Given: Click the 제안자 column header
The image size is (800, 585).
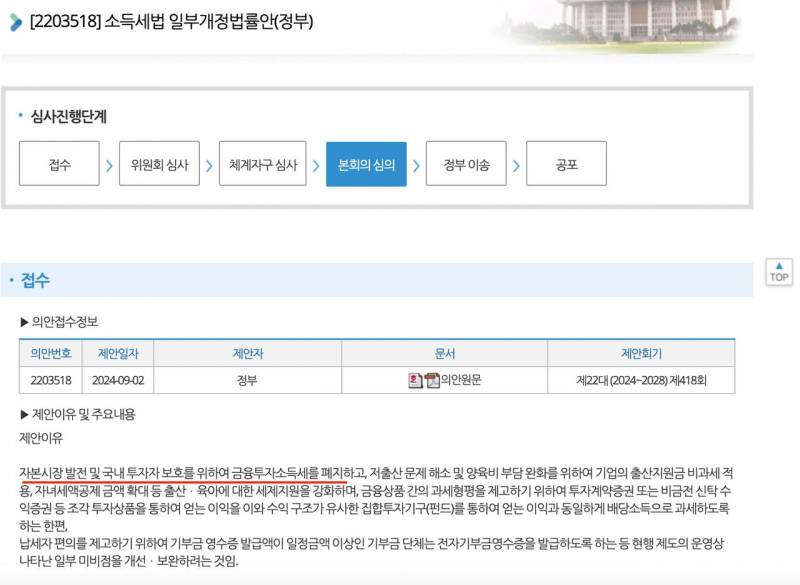Looking at the screenshot, I should click(x=247, y=353).
